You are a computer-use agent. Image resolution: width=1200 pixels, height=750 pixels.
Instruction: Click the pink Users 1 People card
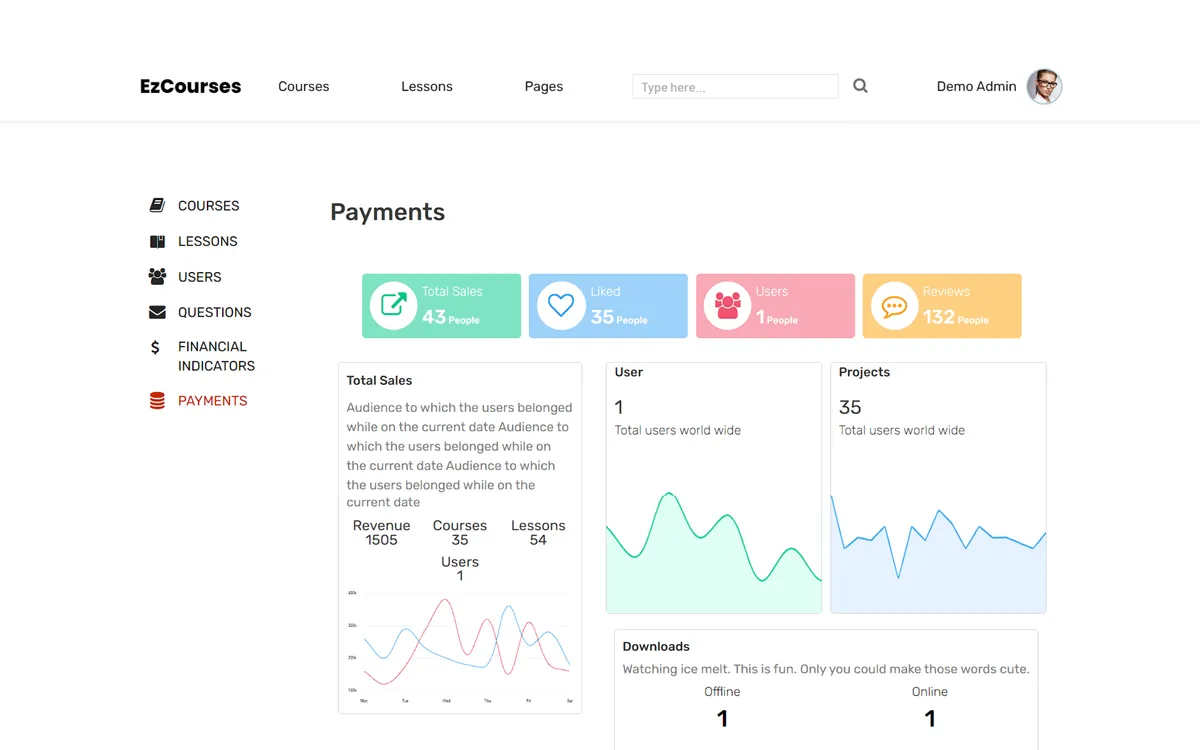pyautogui.click(x=775, y=306)
